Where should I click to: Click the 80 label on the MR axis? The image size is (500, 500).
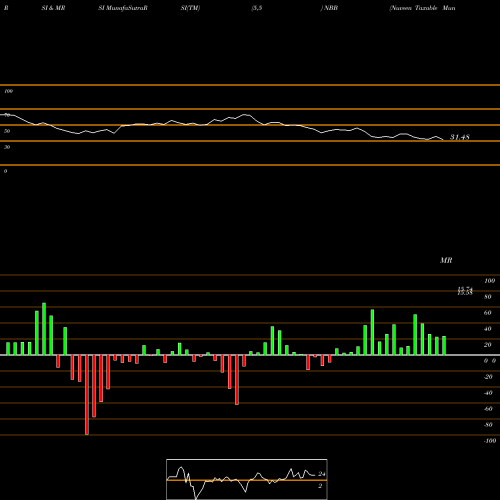488,297
